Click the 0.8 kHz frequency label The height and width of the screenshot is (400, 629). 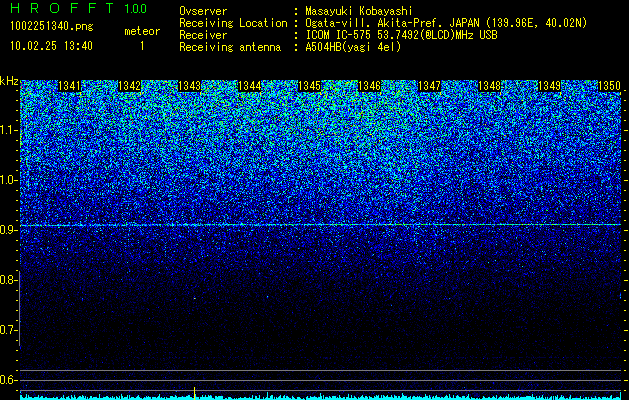(8, 280)
